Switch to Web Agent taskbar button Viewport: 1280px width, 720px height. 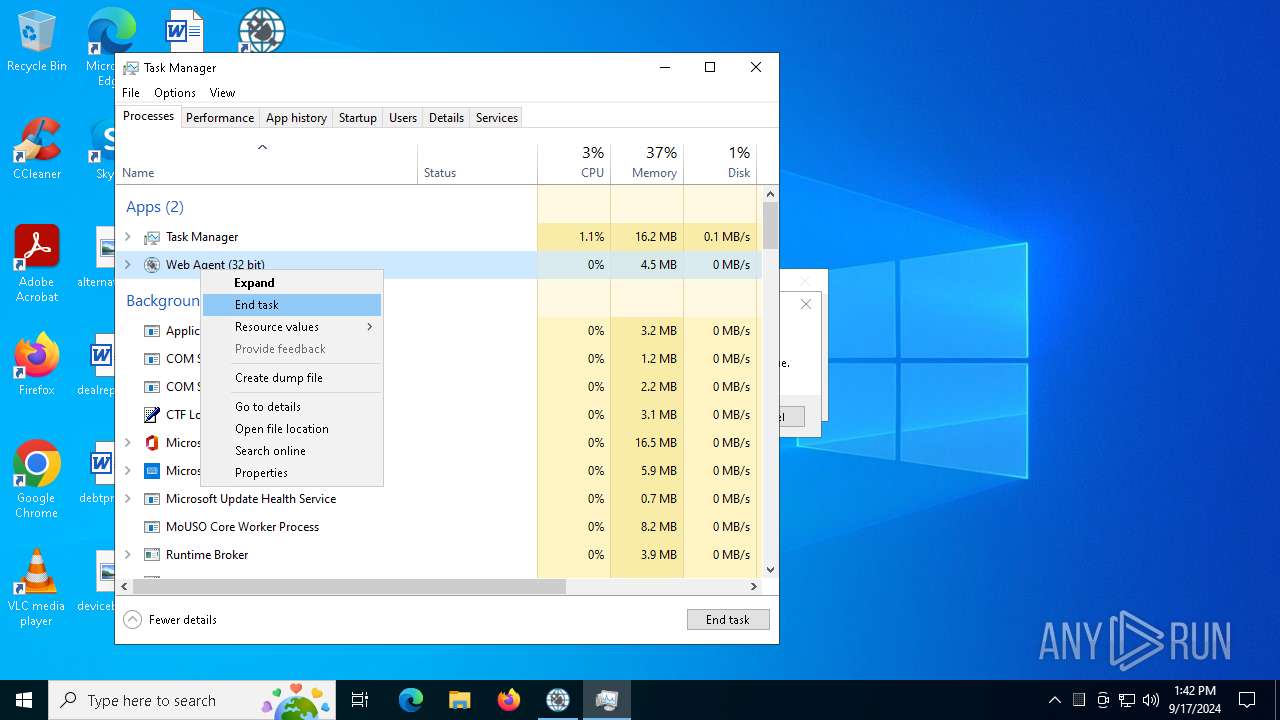tap(558, 700)
